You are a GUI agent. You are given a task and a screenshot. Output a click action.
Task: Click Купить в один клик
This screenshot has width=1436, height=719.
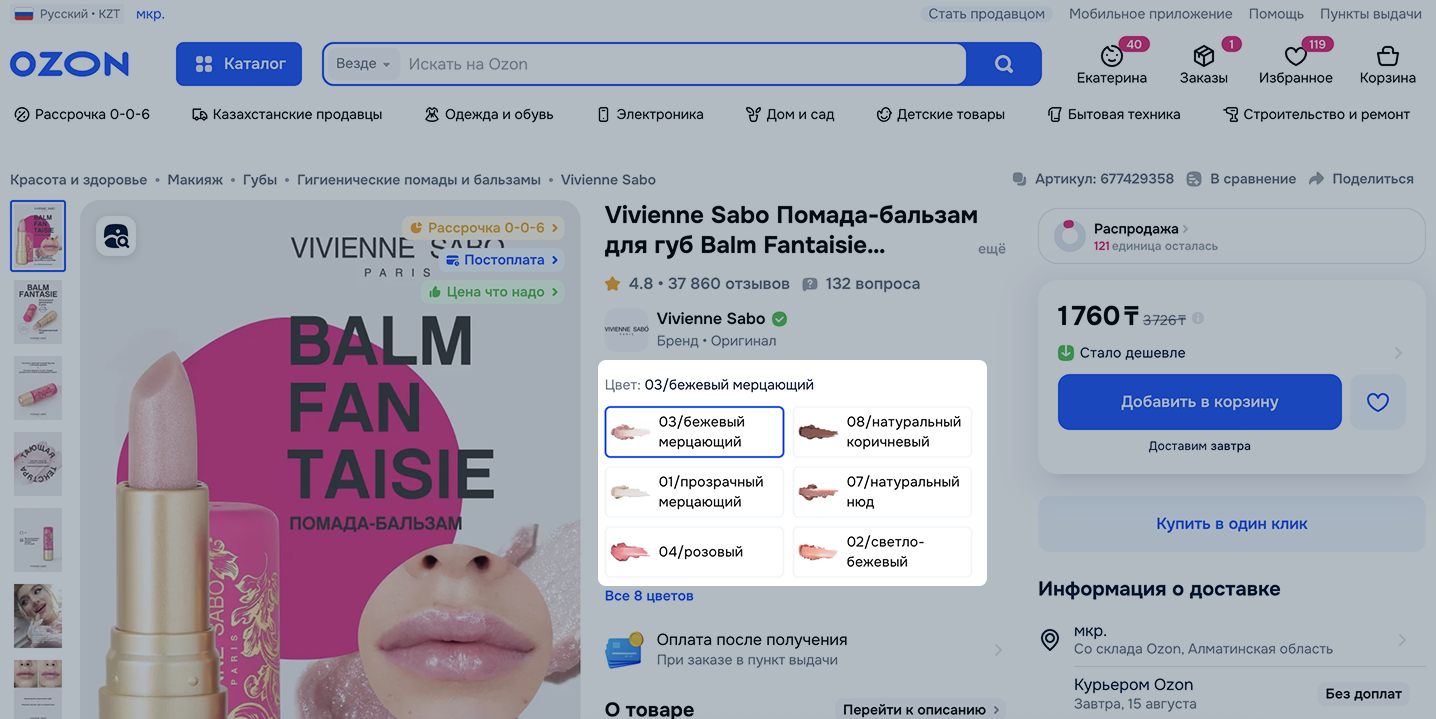click(1232, 524)
